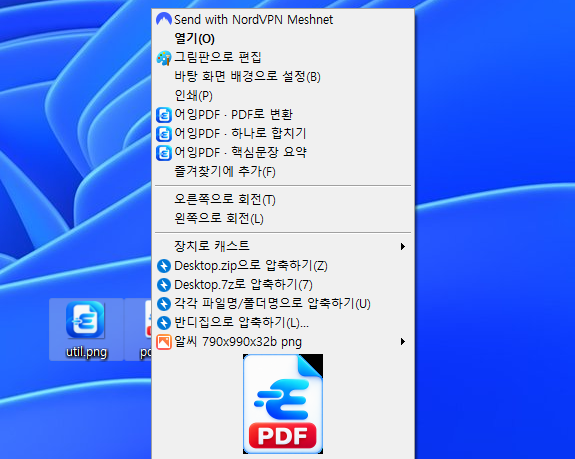
Task: Choose 열기(O) from the context menu
Action: pyautogui.click(x=283, y=38)
